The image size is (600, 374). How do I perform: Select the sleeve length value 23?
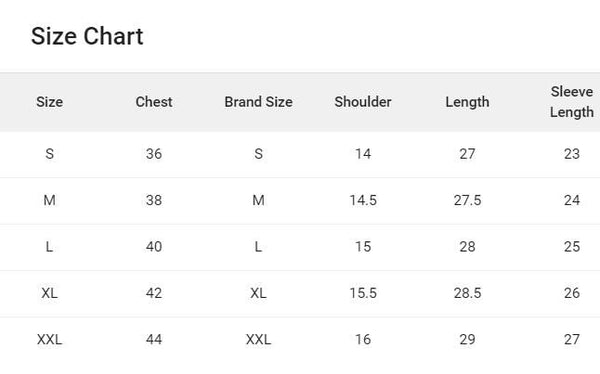pyautogui.click(x=572, y=154)
